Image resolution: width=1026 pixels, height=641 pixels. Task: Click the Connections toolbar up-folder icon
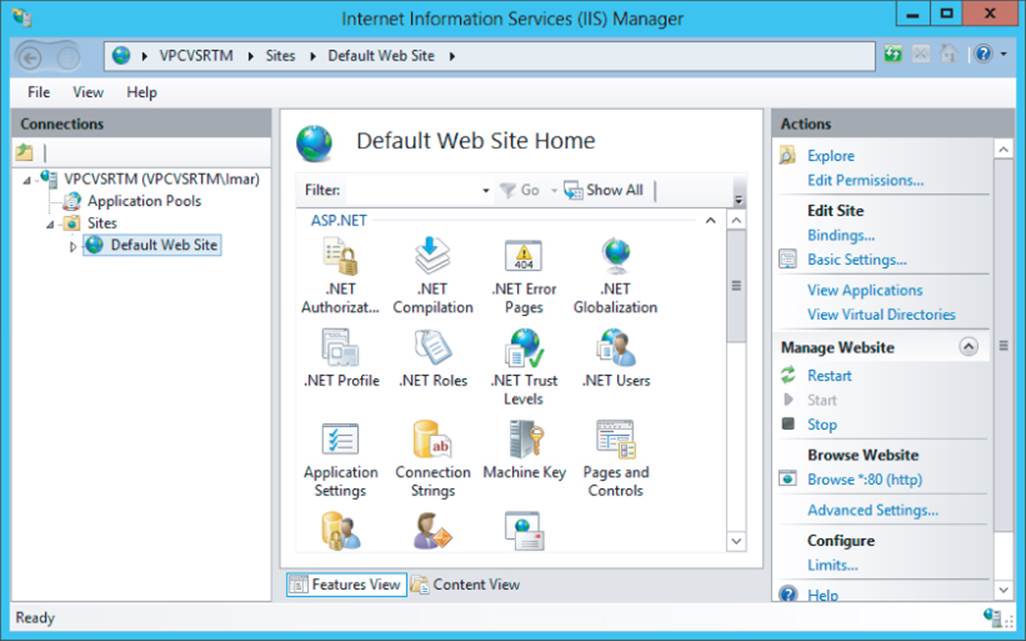point(24,152)
